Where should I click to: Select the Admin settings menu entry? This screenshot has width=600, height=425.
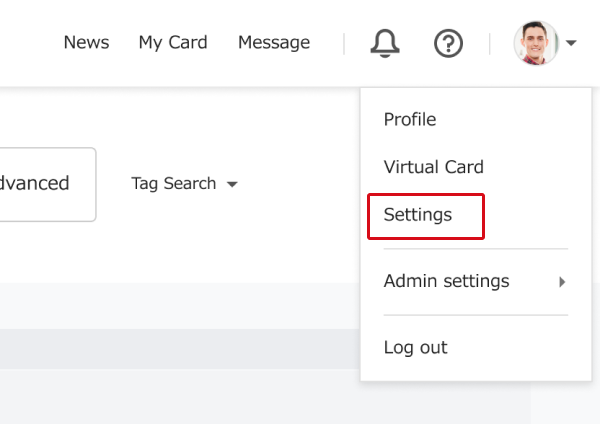(x=447, y=281)
